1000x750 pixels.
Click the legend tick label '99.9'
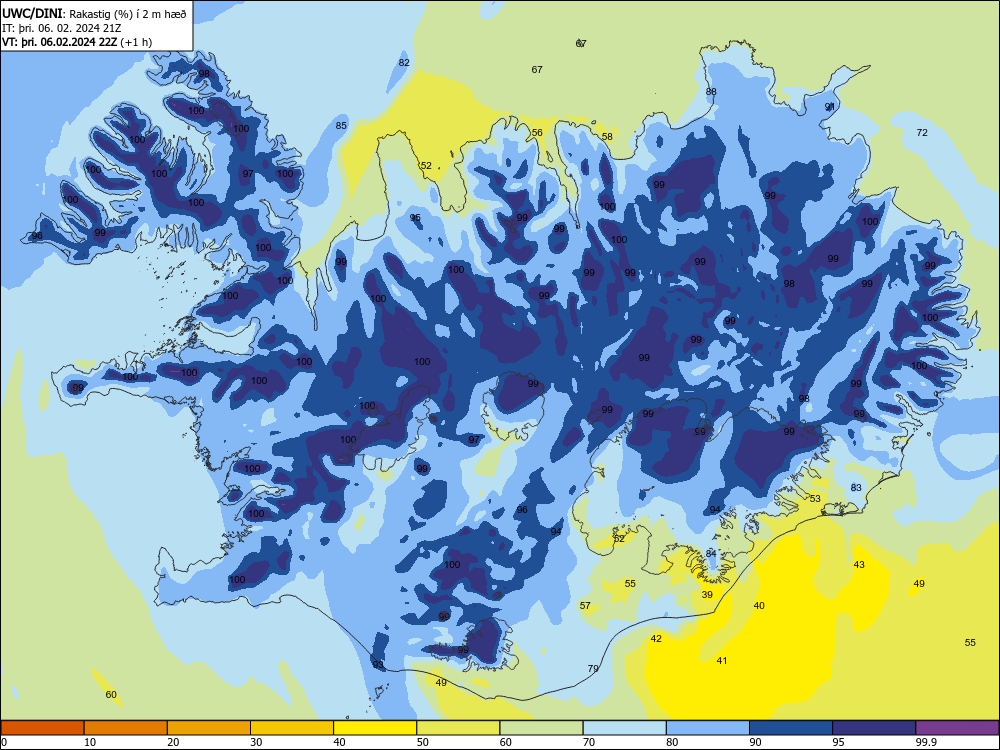pos(926,742)
